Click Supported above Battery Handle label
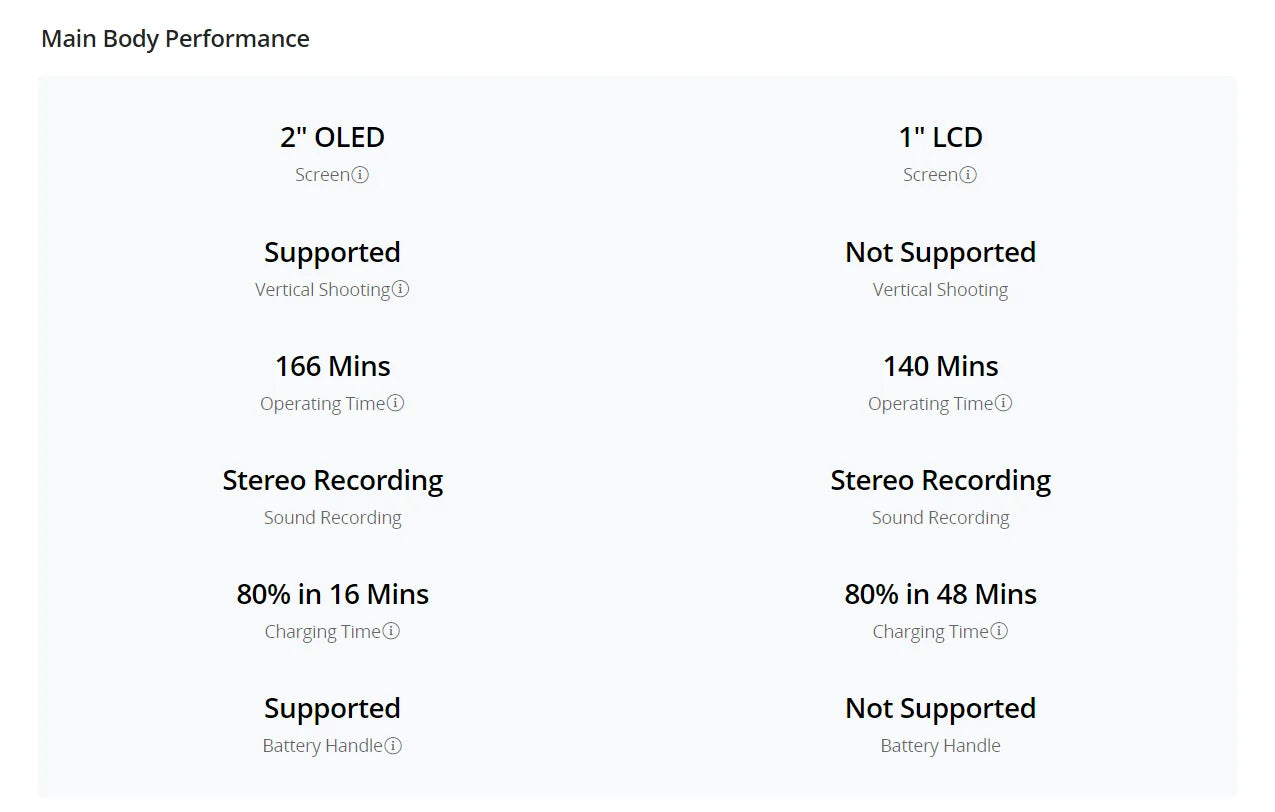This screenshot has height=812, width=1275. [332, 708]
